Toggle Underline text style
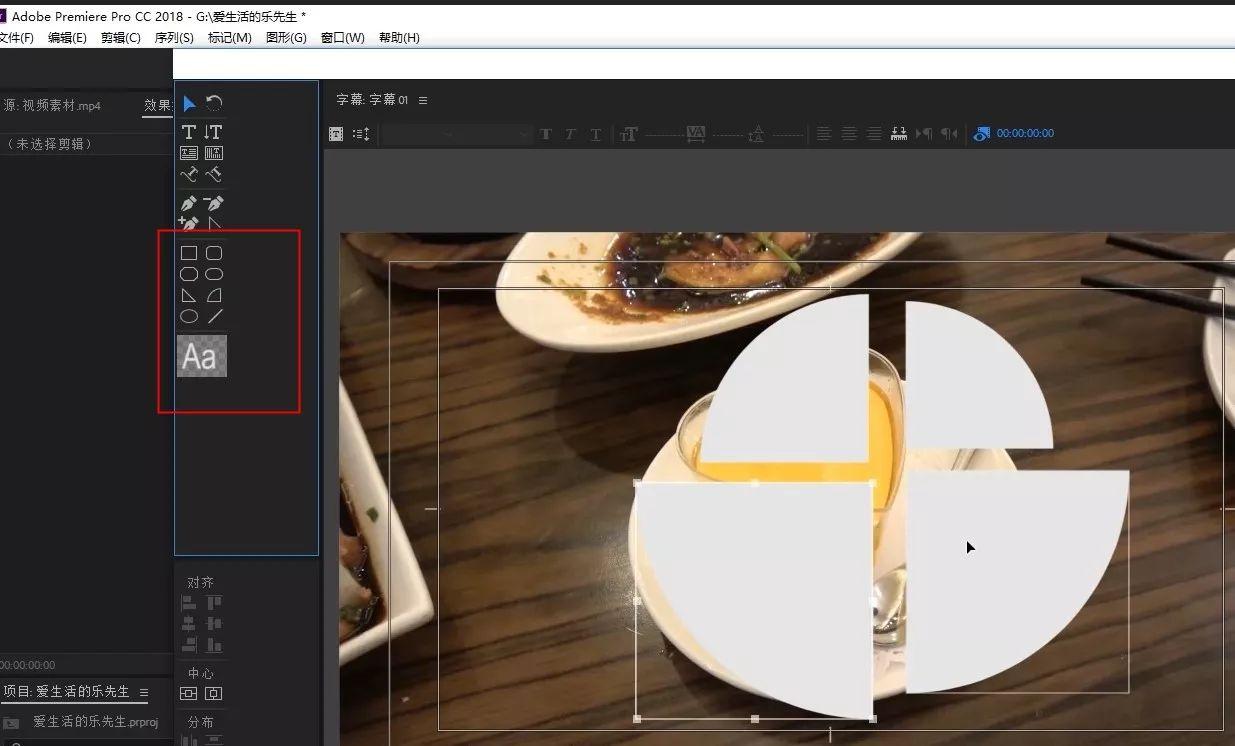1235x746 pixels. point(595,134)
